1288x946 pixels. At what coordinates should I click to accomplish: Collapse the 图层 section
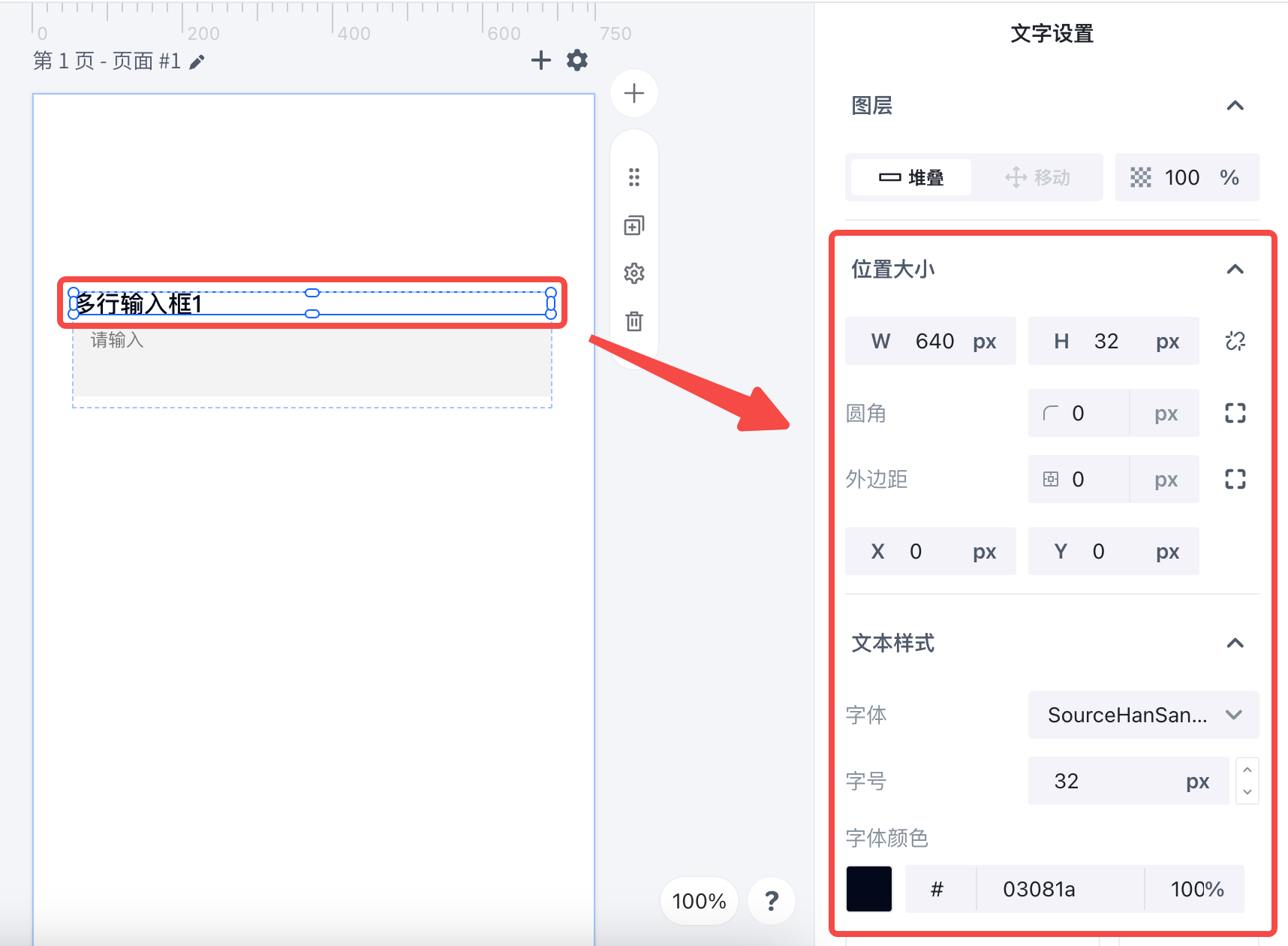click(1235, 106)
